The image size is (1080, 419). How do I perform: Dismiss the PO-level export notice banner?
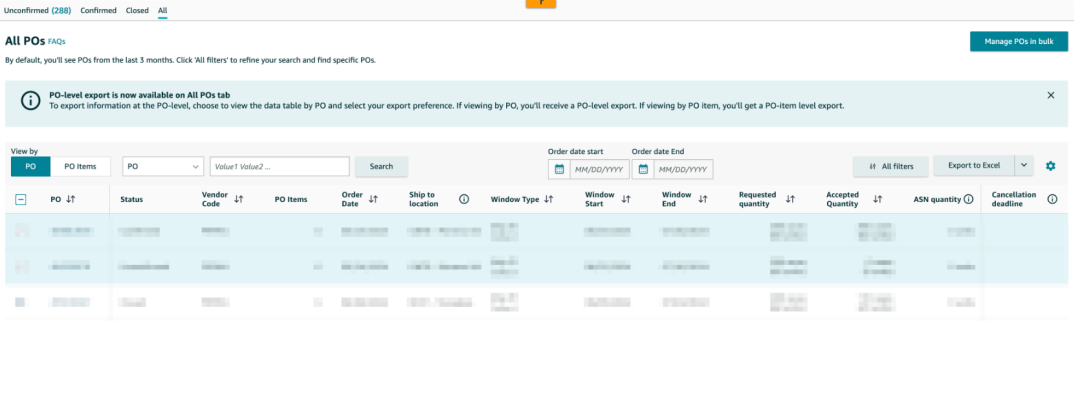(1050, 95)
